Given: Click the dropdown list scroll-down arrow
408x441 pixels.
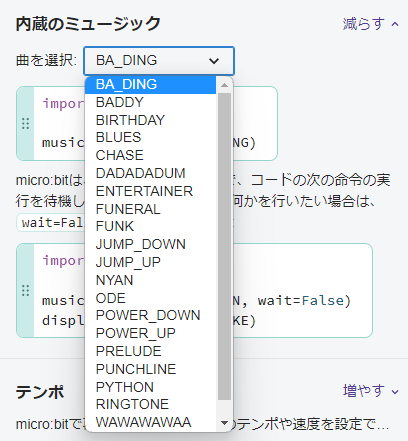Looking at the screenshot, I should click(x=224, y=423).
